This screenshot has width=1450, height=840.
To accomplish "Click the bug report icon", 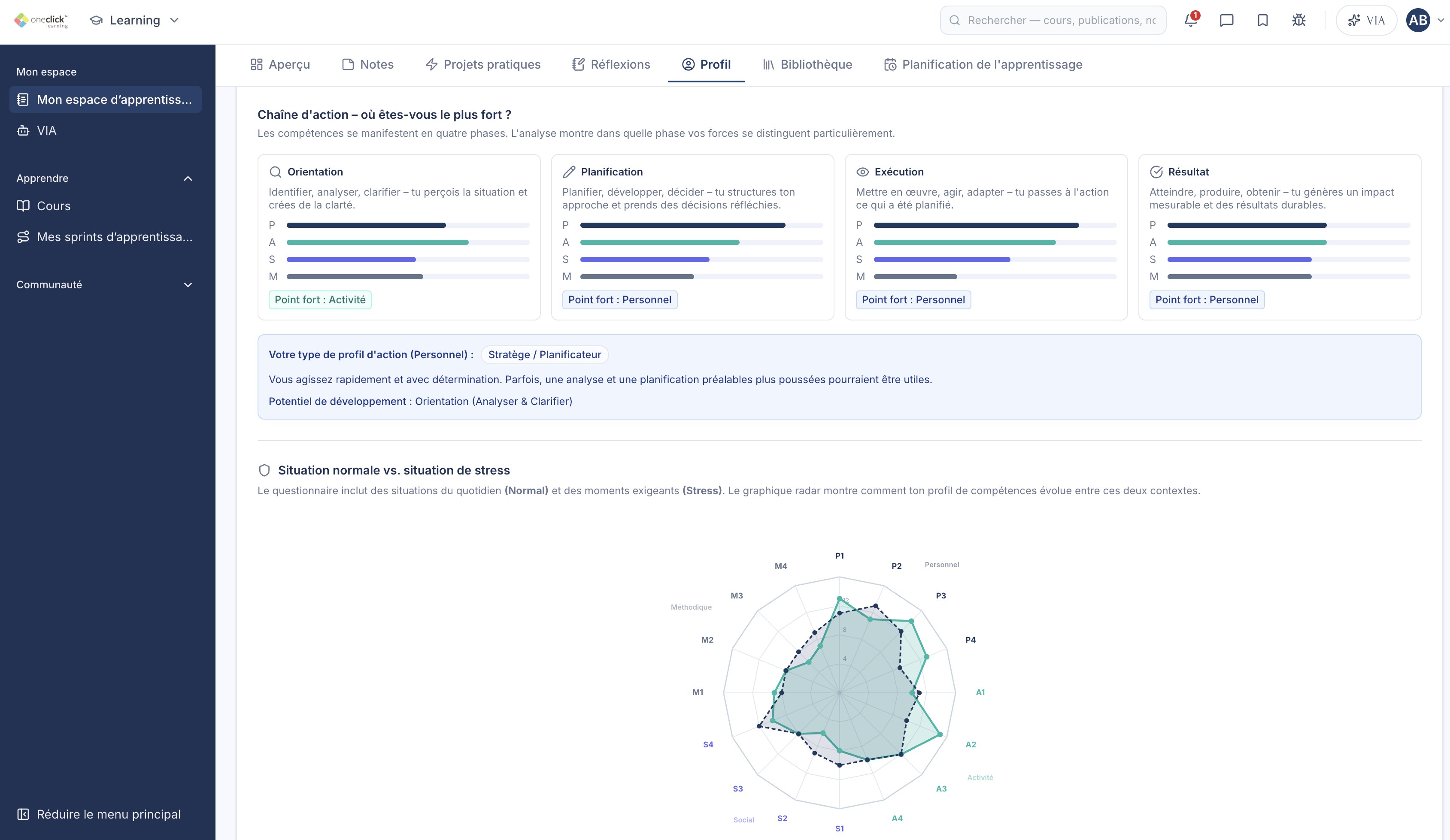I will pyautogui.click(x=1298, y=20).
